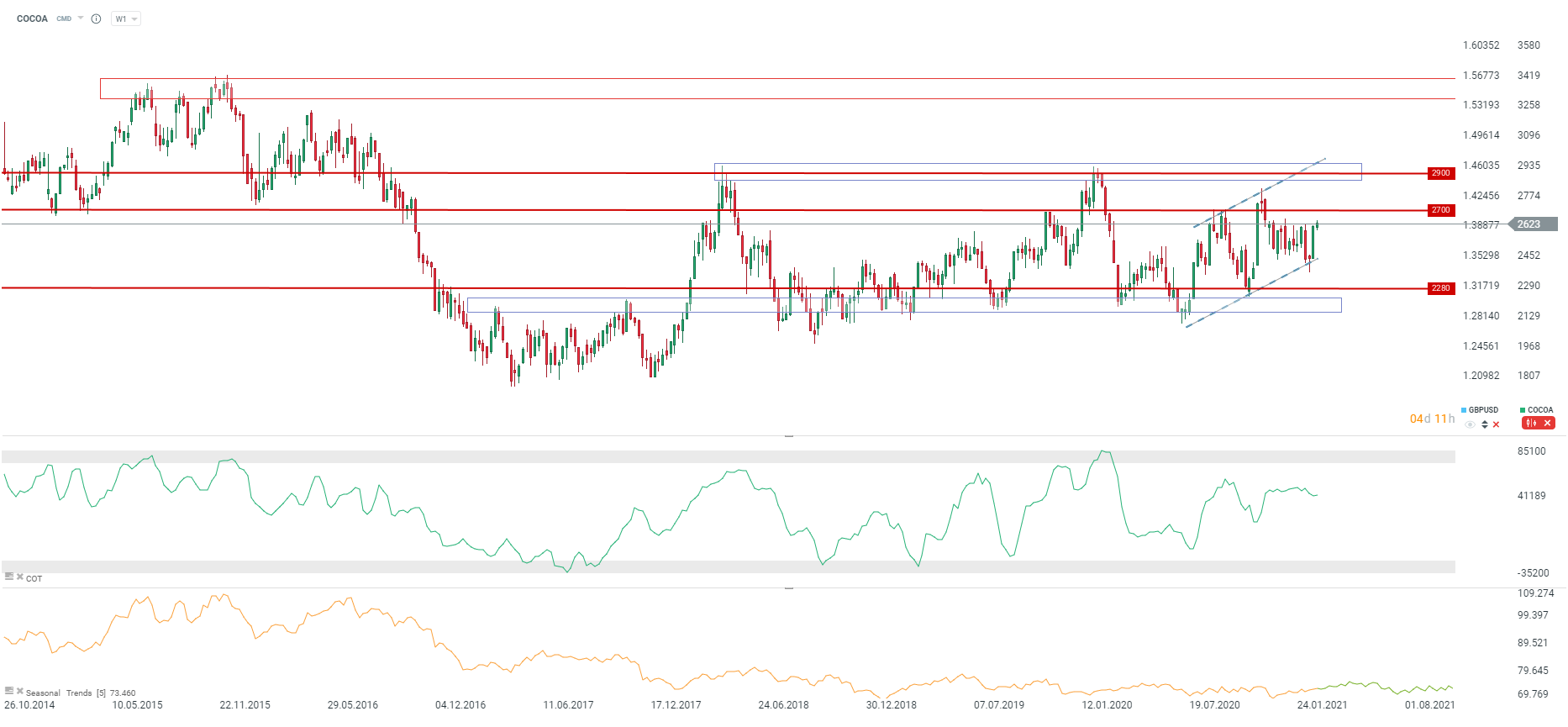Click the COCOA legend label near price axis
This screenshot has height=727, width=1568.
coord(1540,410)
